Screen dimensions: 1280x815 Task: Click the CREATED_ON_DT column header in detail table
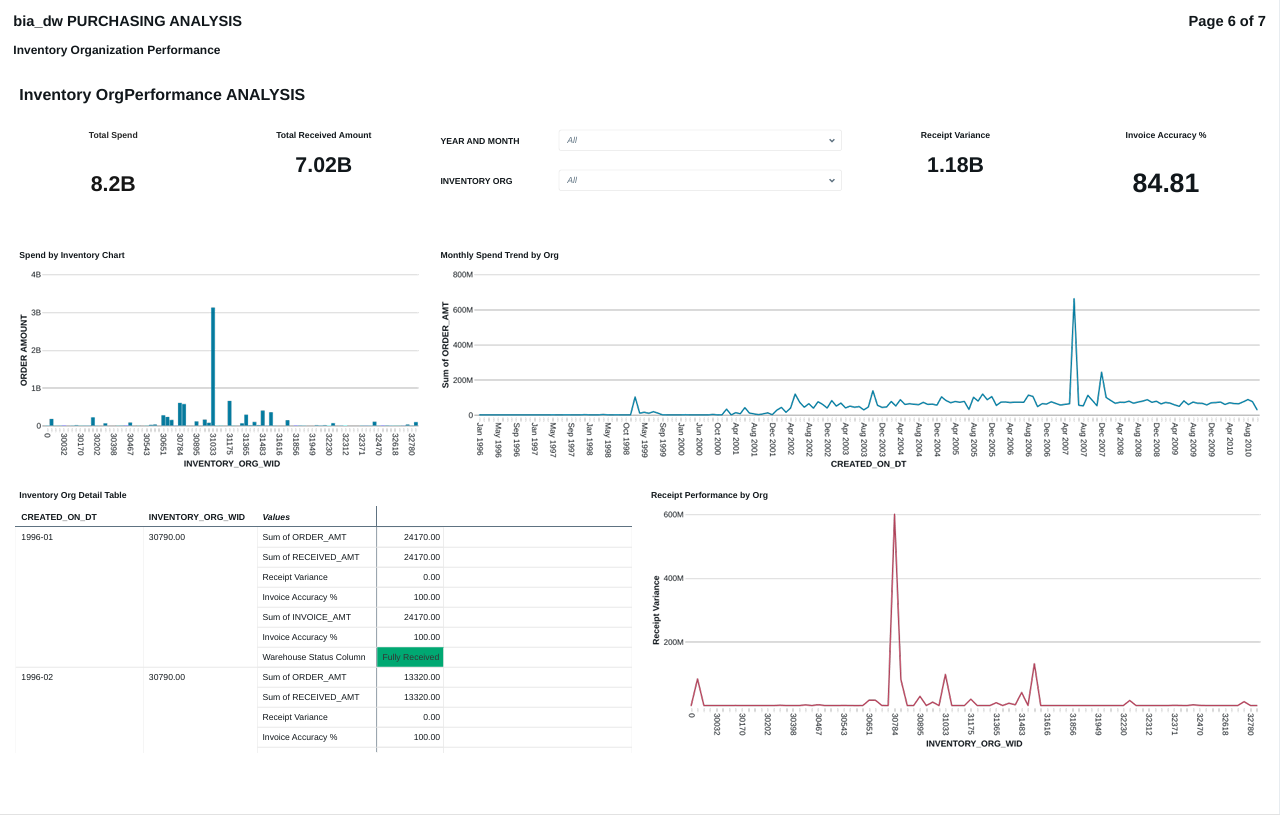(59, 517)
